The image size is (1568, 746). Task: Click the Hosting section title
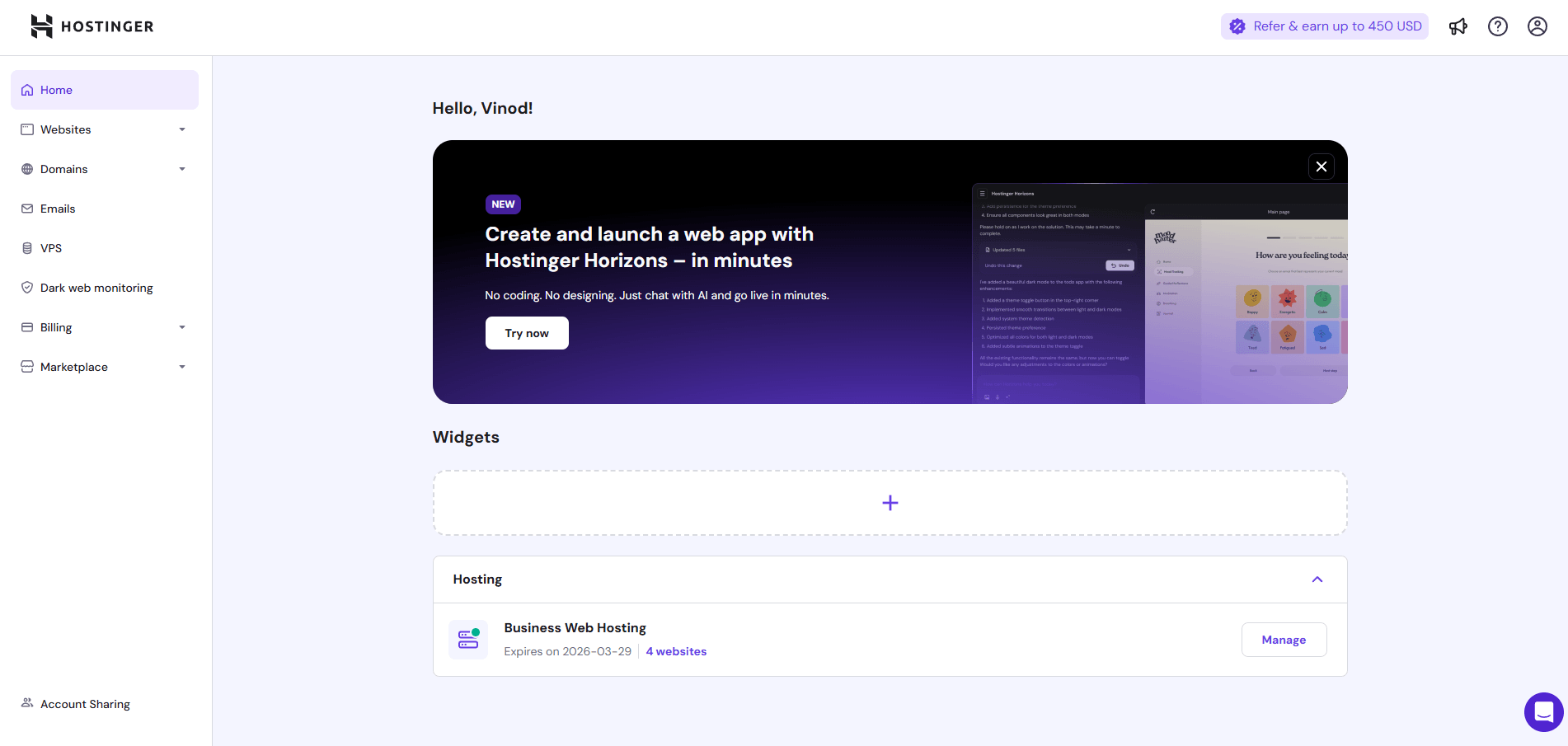click(477, 579)
